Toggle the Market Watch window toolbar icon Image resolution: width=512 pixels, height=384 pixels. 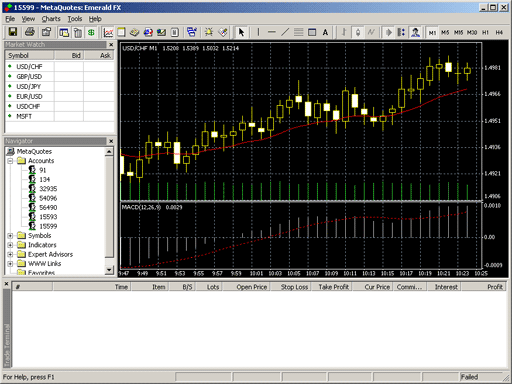tap(64, 32)
